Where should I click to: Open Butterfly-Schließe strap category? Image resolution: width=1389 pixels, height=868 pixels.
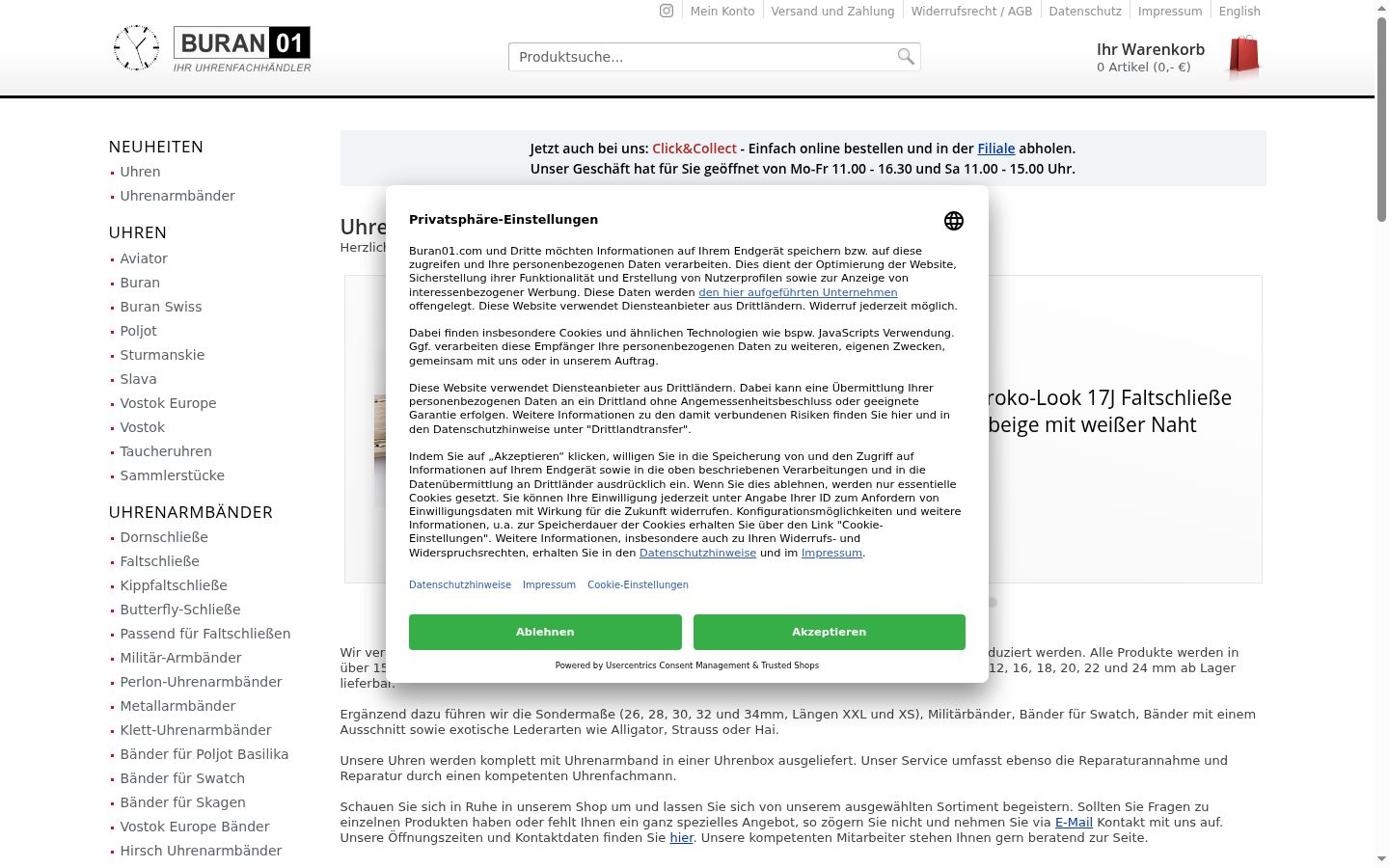click(180, 610)
